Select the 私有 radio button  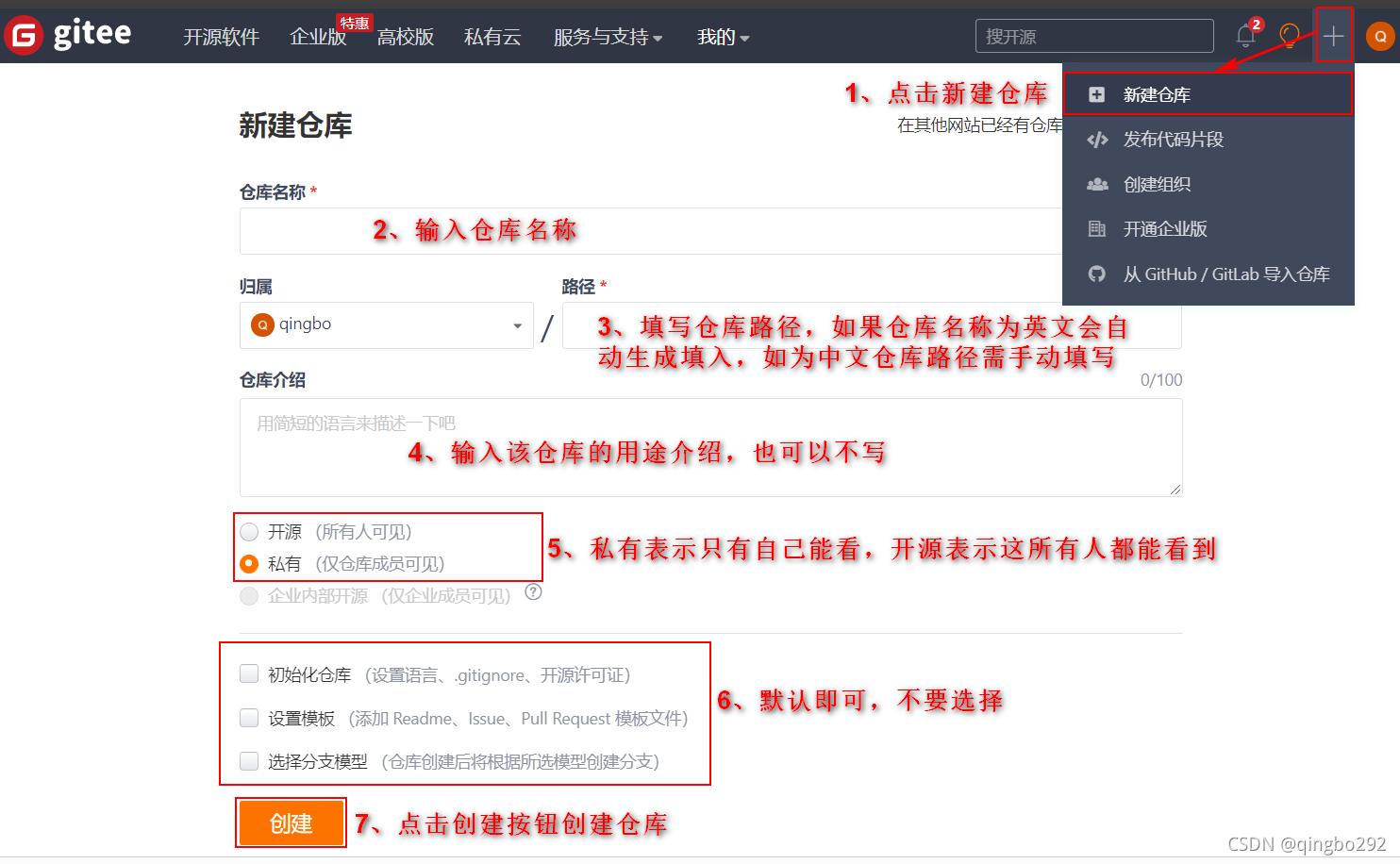tap(249, 564)
